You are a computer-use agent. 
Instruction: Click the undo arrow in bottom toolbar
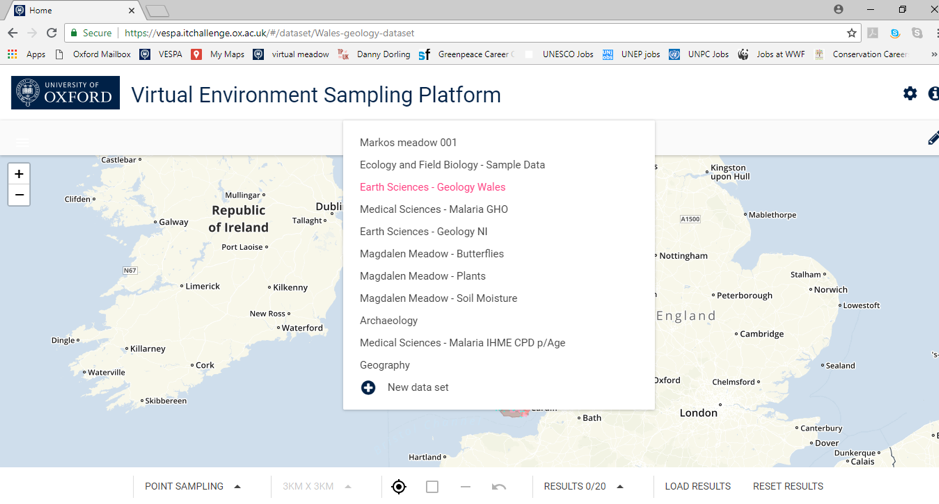pyautogui.click(x=499, y=487)
